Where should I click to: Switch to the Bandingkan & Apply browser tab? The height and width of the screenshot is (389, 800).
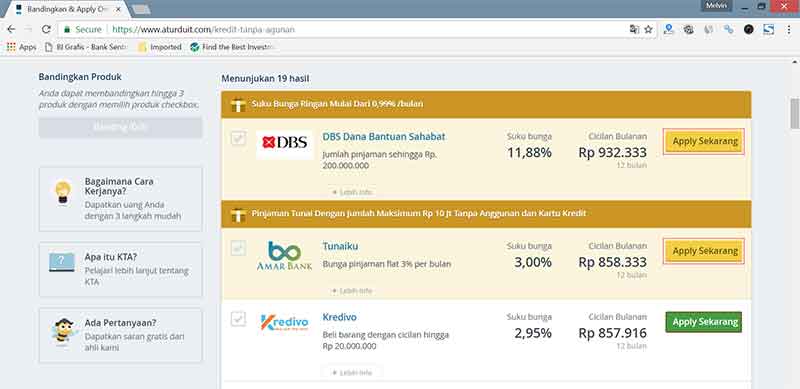(68, 9)
